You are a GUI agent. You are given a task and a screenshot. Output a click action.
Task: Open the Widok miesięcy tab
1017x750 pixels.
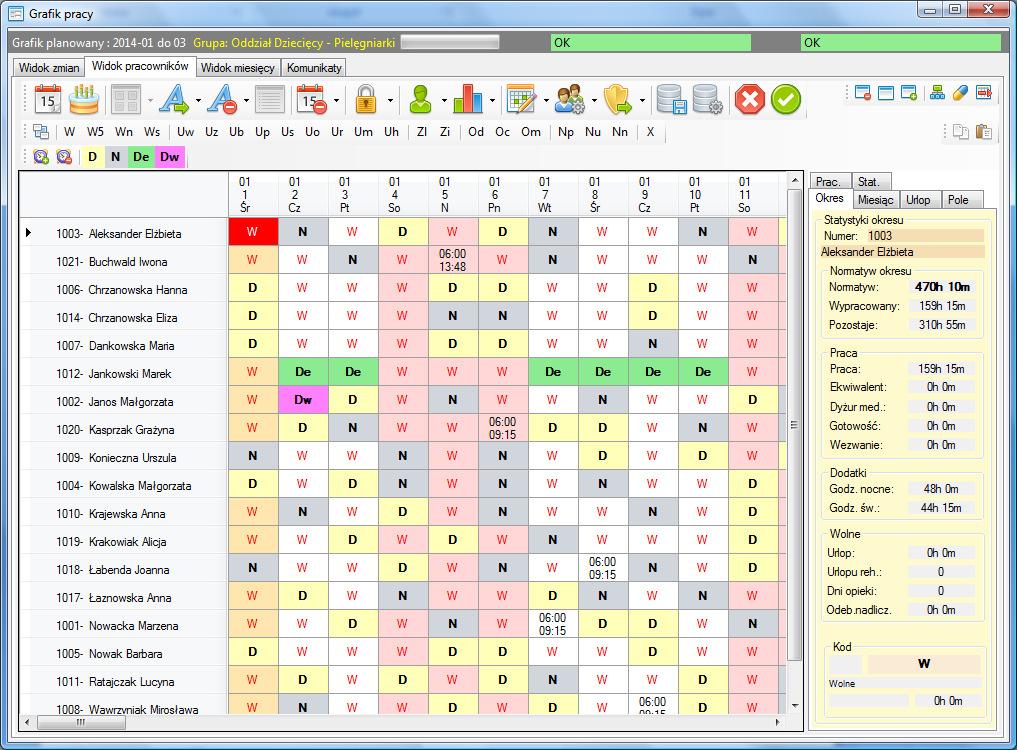pyautogui.click(x=237, y=67)
